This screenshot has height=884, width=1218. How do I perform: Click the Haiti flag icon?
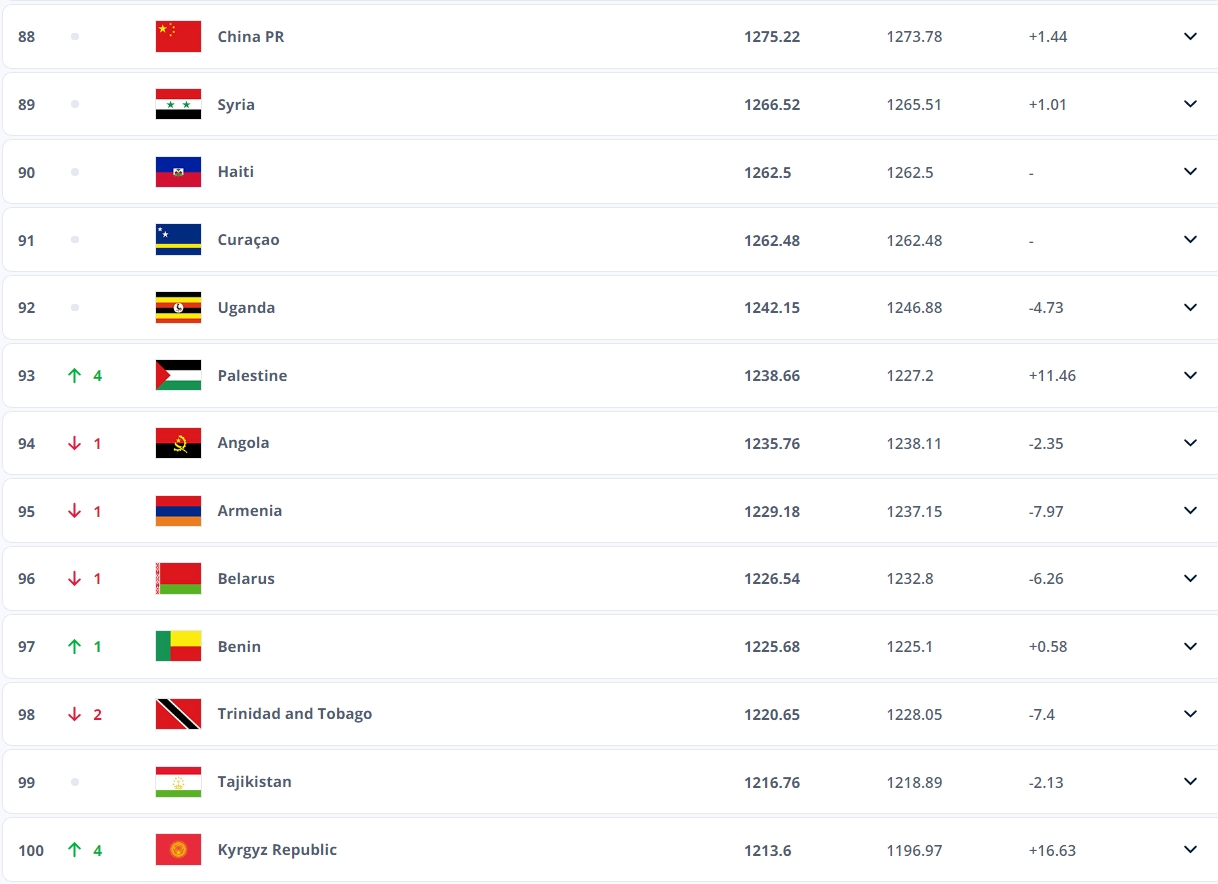pos(178,171)
